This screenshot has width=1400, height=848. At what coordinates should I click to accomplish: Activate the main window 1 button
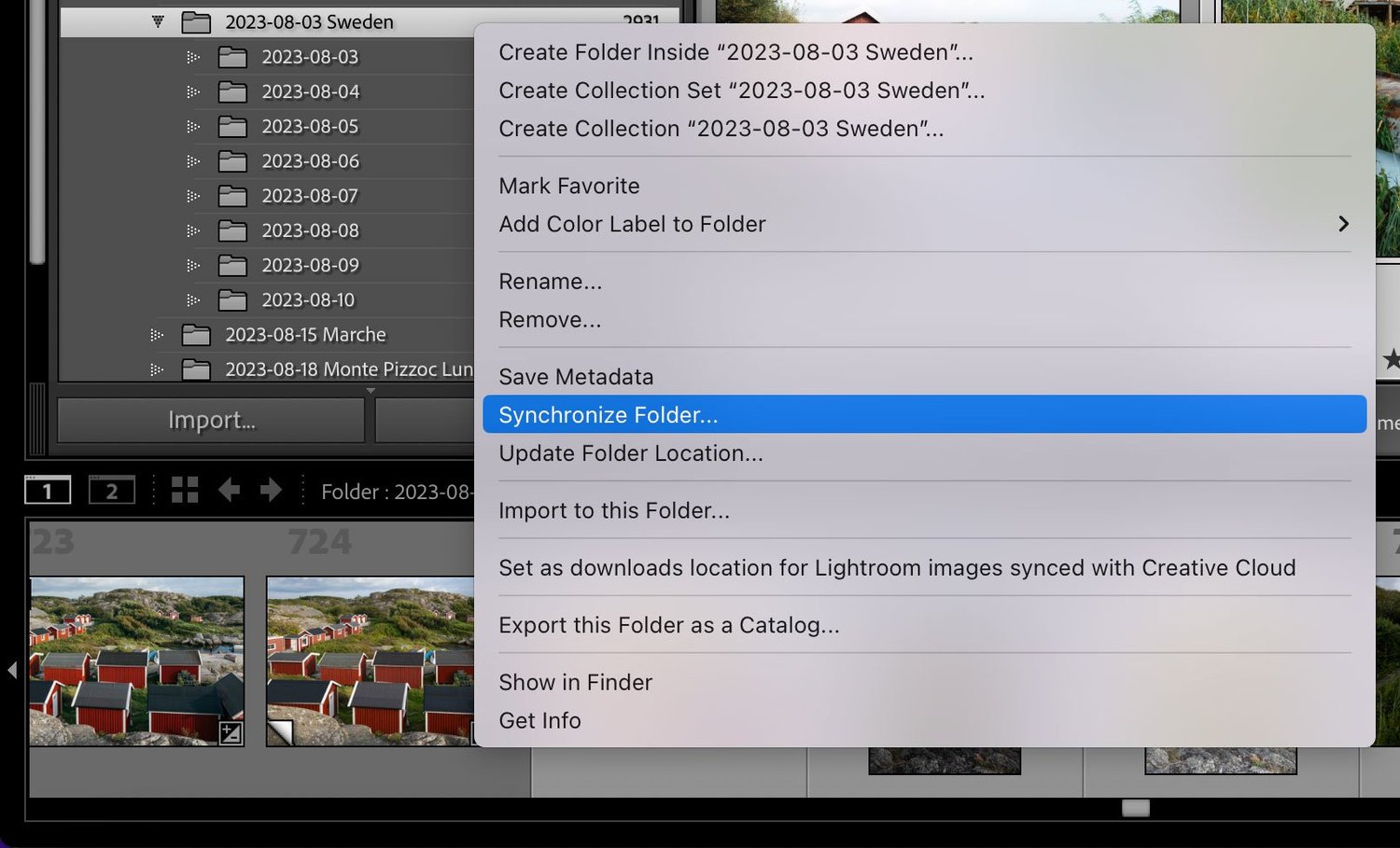(47, 489)
